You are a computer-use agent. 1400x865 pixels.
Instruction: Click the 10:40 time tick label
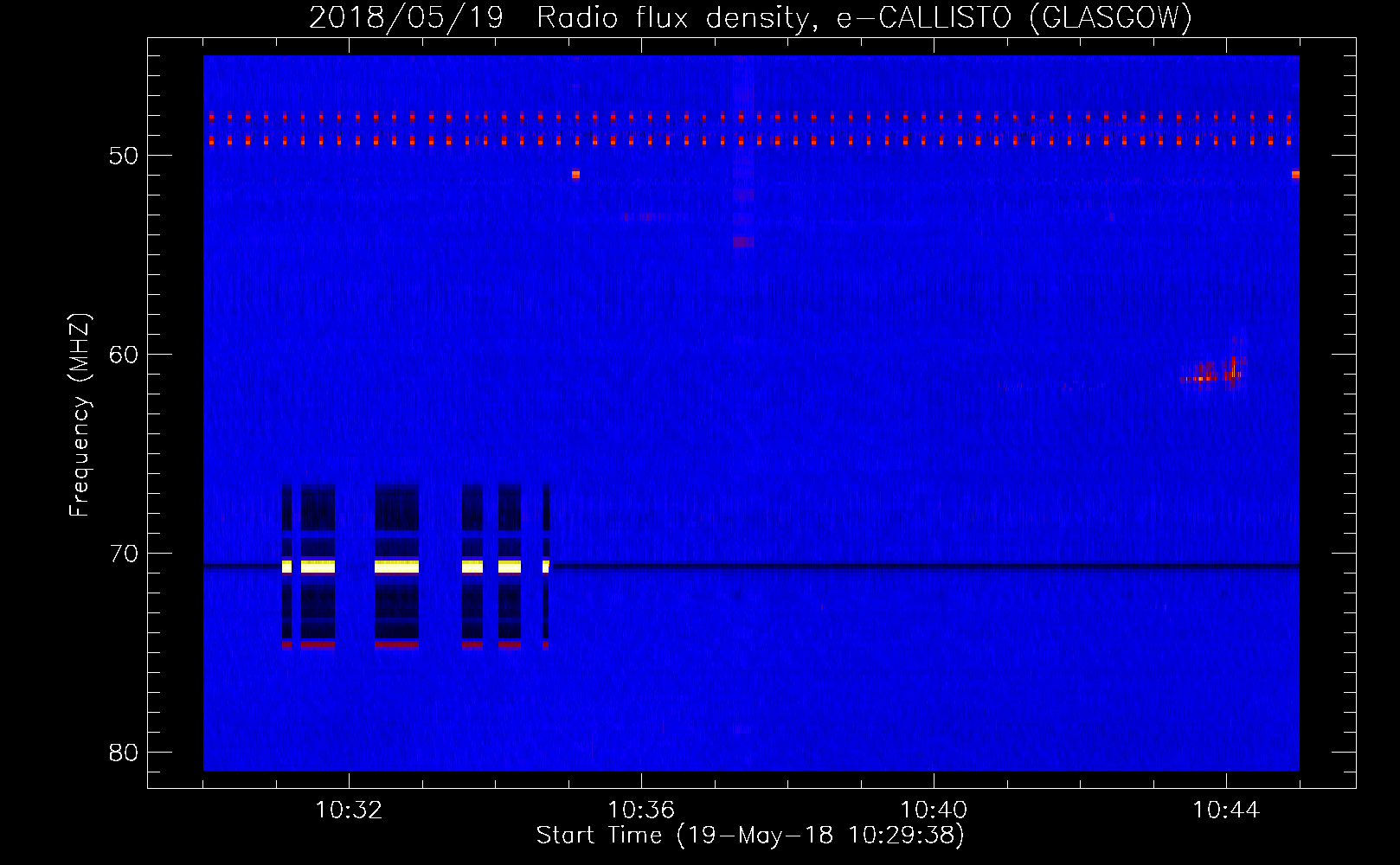(934, 811)
